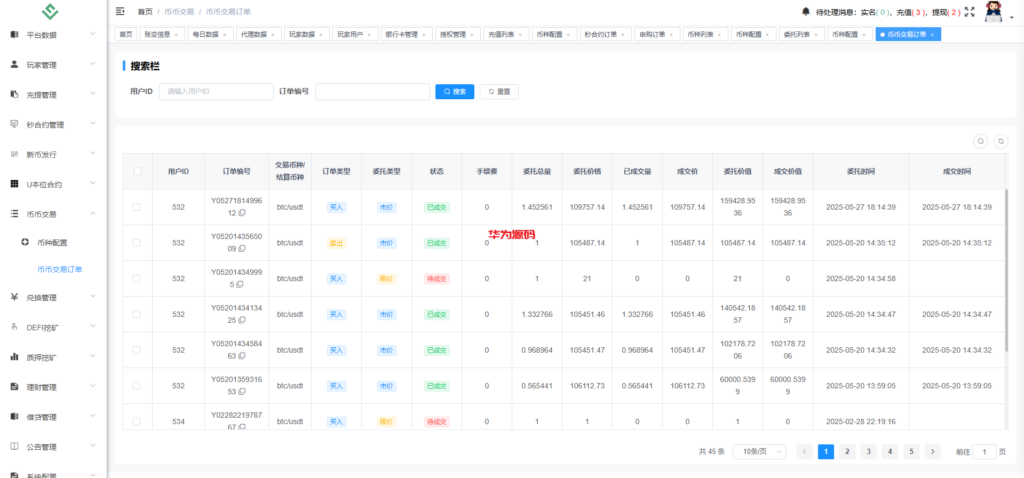Viewport: 1024px width, 478px height.
Task: Click the 玩家管理 person icon
Action: click(14, 64)
